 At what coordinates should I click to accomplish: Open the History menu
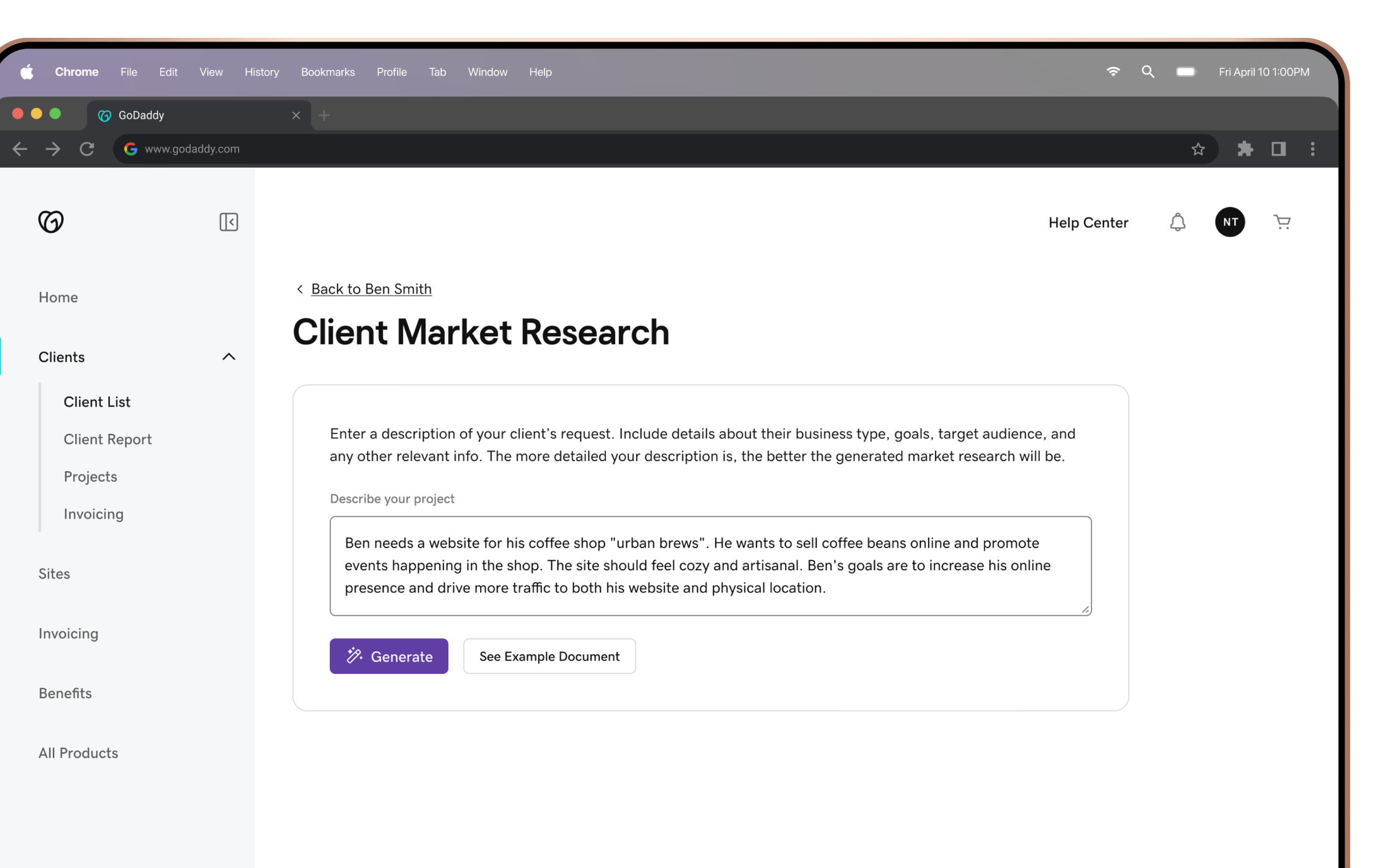[262, 72]
